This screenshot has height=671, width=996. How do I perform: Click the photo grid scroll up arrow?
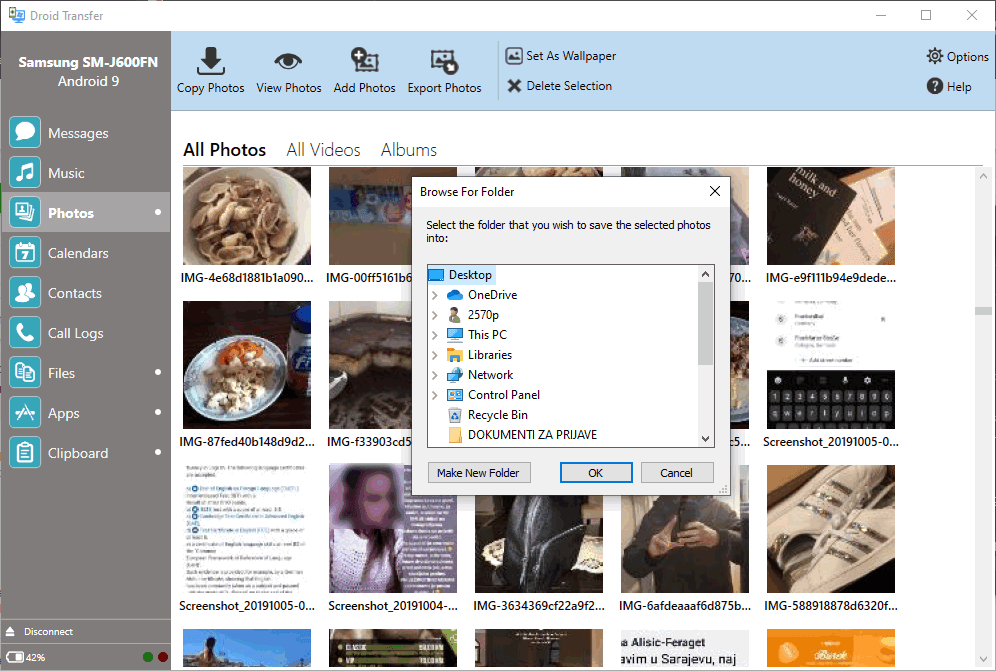[983, 175]
